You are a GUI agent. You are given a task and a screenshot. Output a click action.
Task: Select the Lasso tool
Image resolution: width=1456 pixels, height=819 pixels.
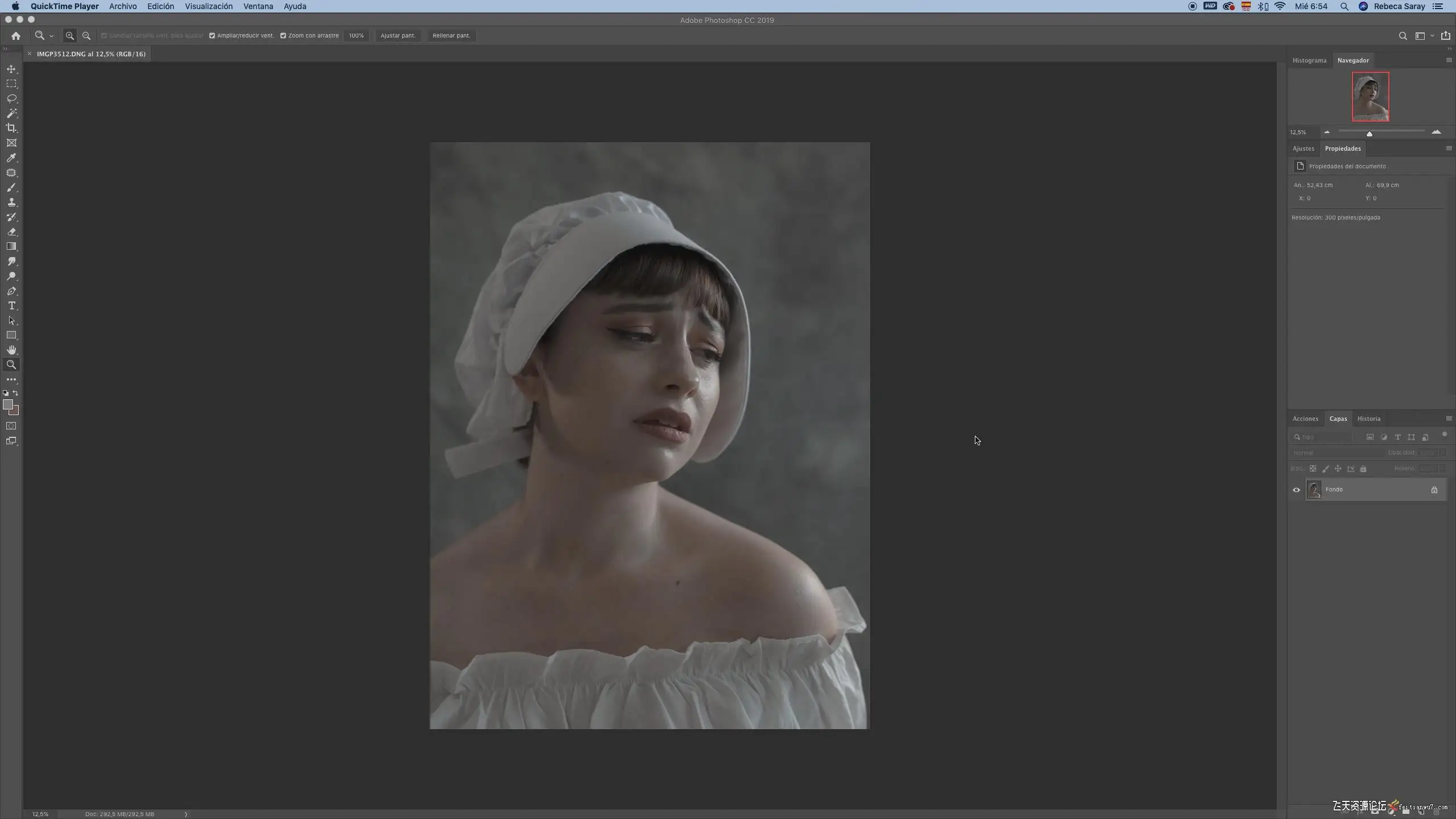(11, 98)
